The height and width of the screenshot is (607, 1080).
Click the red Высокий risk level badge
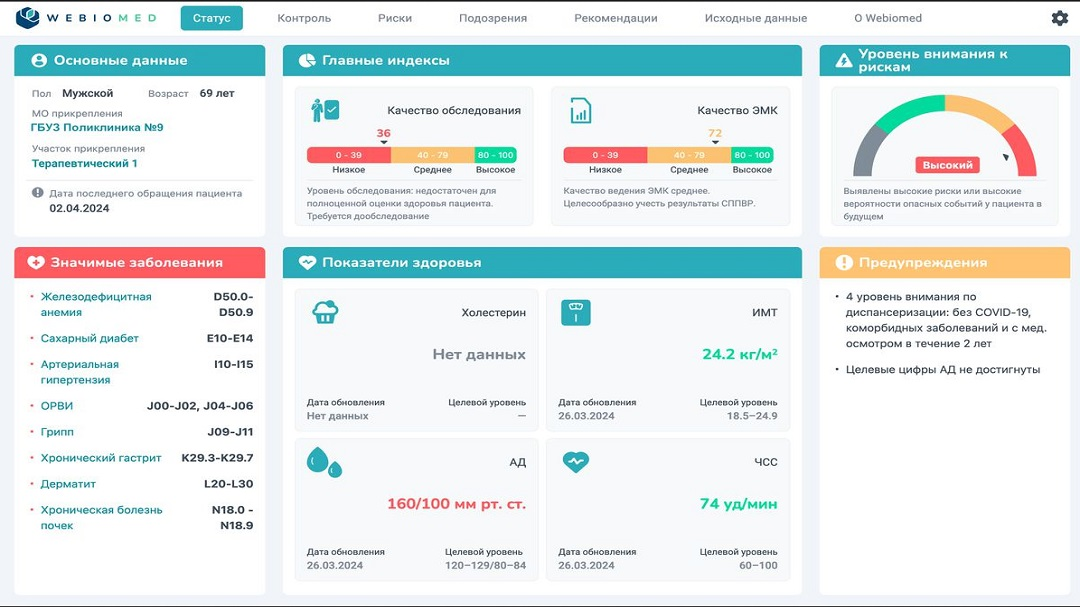pos(947,165)
